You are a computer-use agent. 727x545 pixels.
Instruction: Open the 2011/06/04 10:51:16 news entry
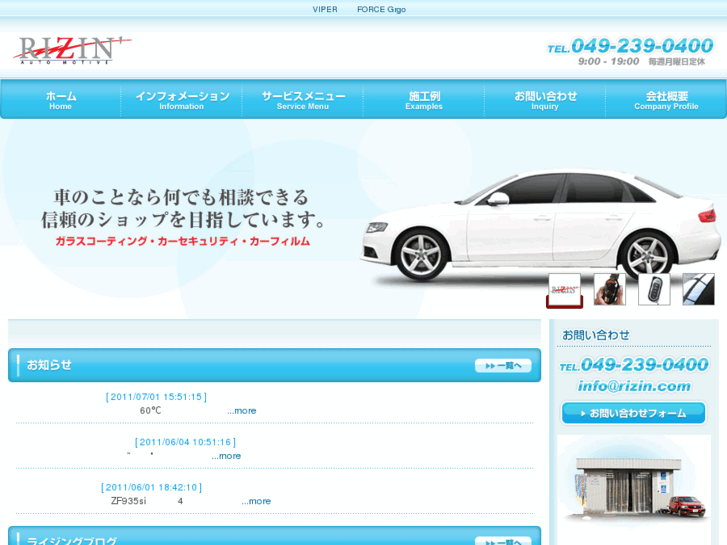[x=185, y=442]
